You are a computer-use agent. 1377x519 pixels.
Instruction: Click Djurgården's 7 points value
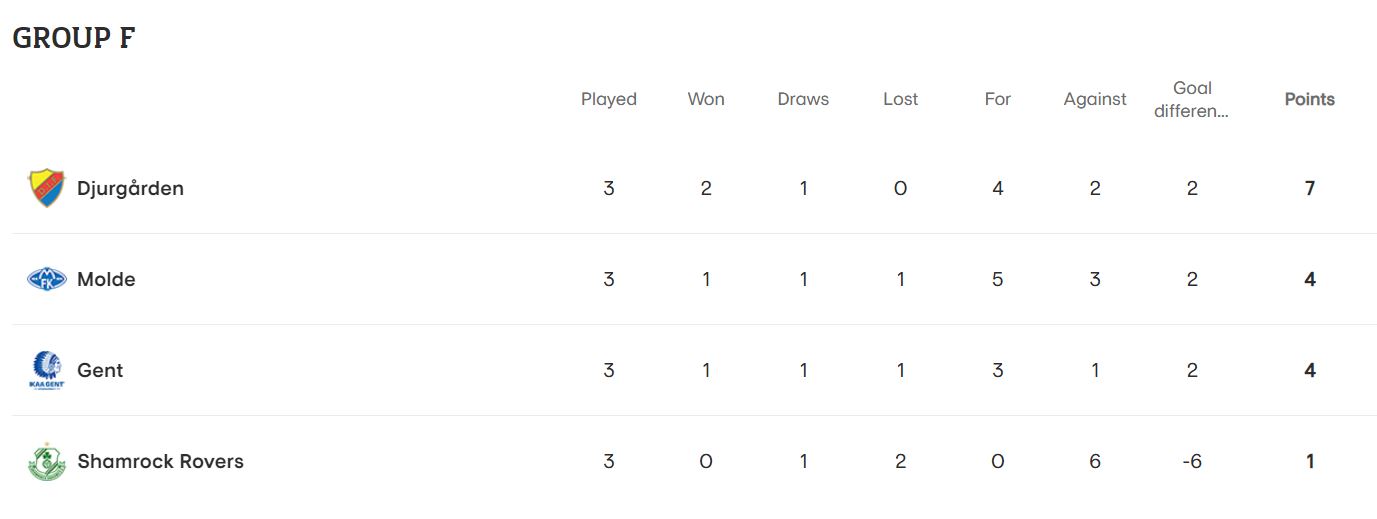click(x=1310, y=188)
